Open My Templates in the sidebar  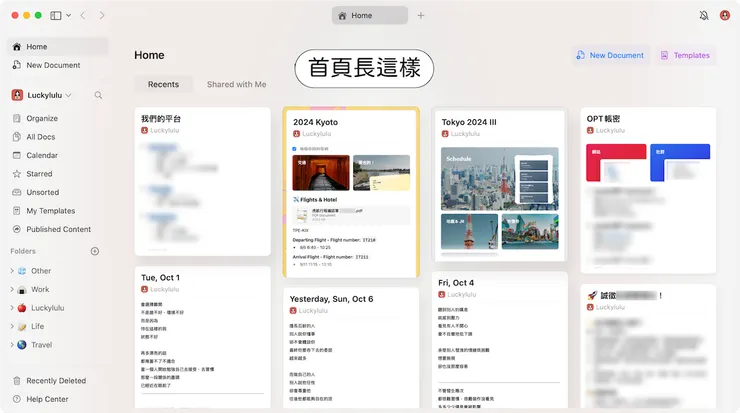(58, 211)
